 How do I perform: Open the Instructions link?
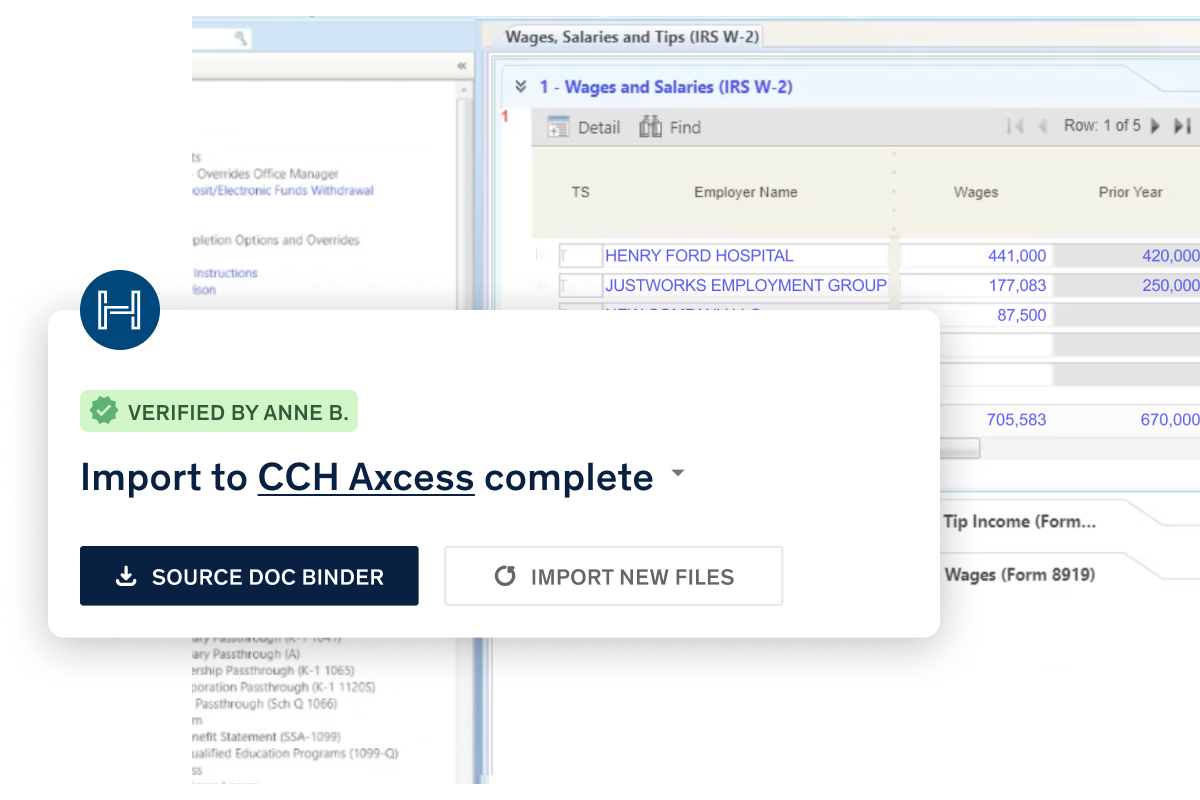(x=225, y=273)
